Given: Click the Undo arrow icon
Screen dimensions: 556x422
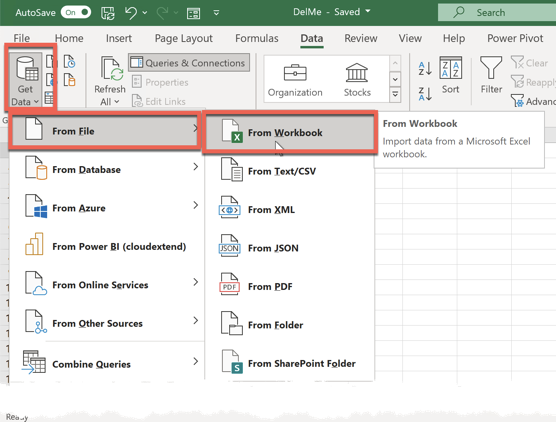Looking at the screenshot, I should pos(131,13).
